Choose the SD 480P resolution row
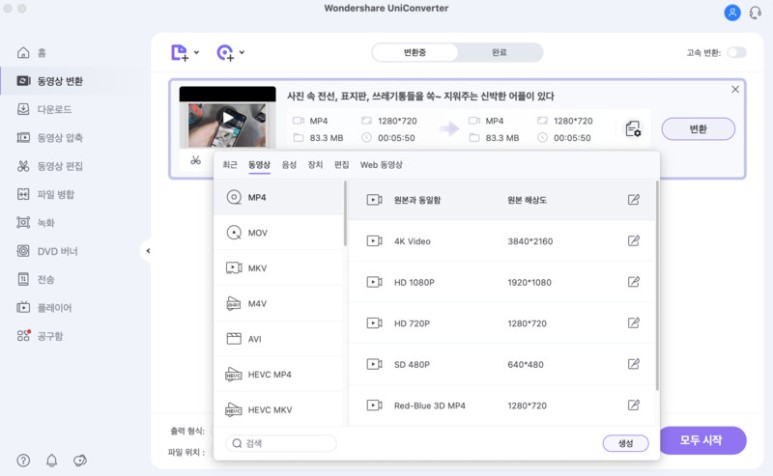Viewport: 773px width, 476px height. coord(502,364)
